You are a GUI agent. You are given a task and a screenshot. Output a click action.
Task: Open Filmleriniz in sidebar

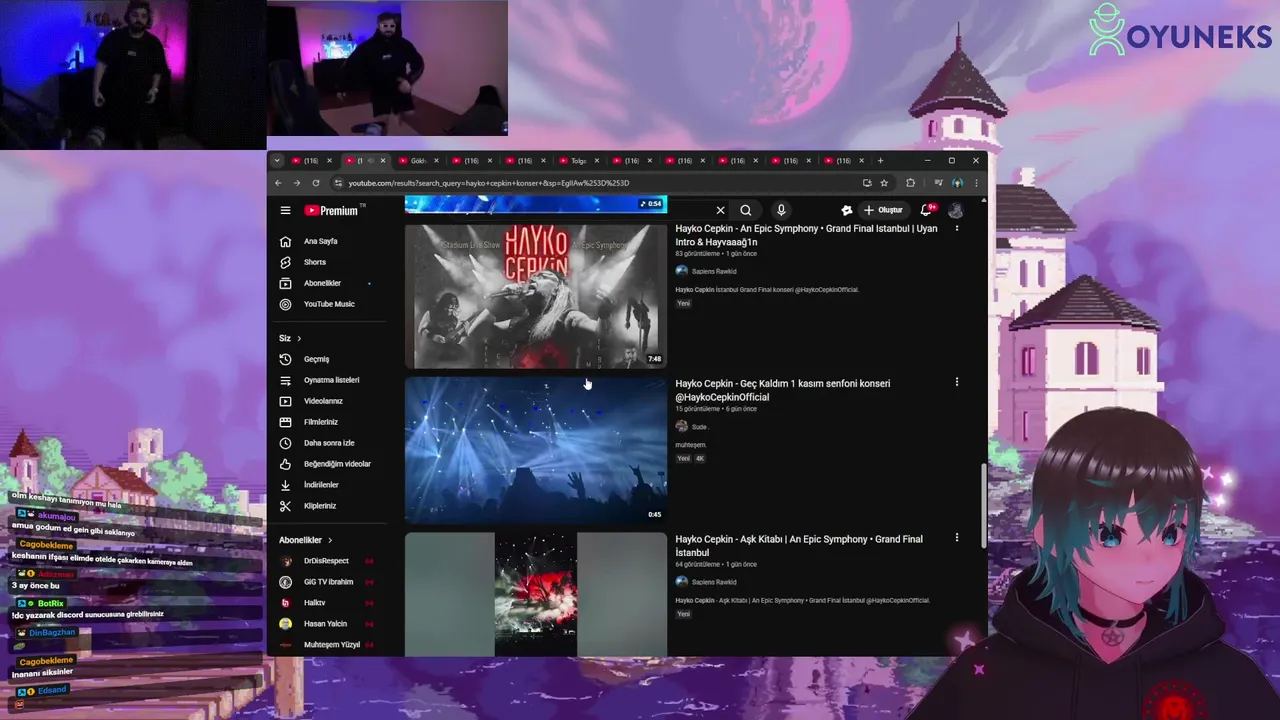click(x=326, y=422)
